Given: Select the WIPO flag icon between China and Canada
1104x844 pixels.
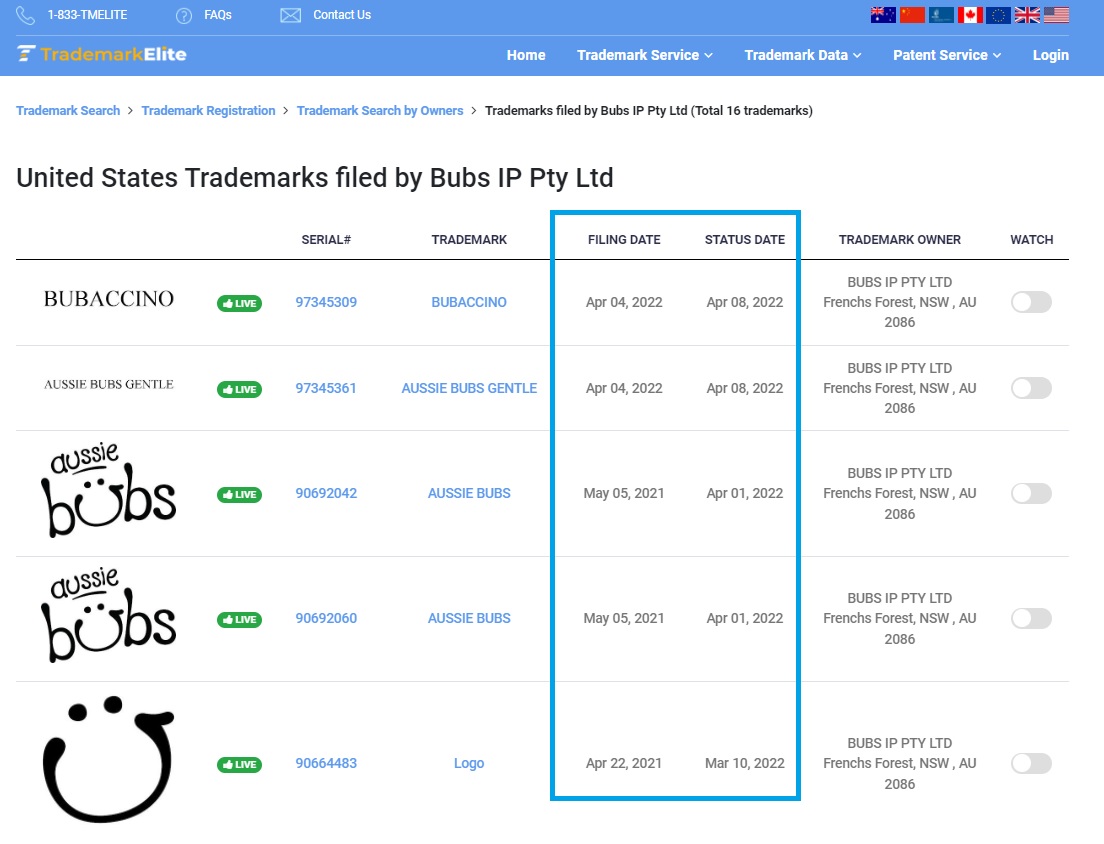Looking at the screenshot, I should pyautogui.click(x=941, y=15).
